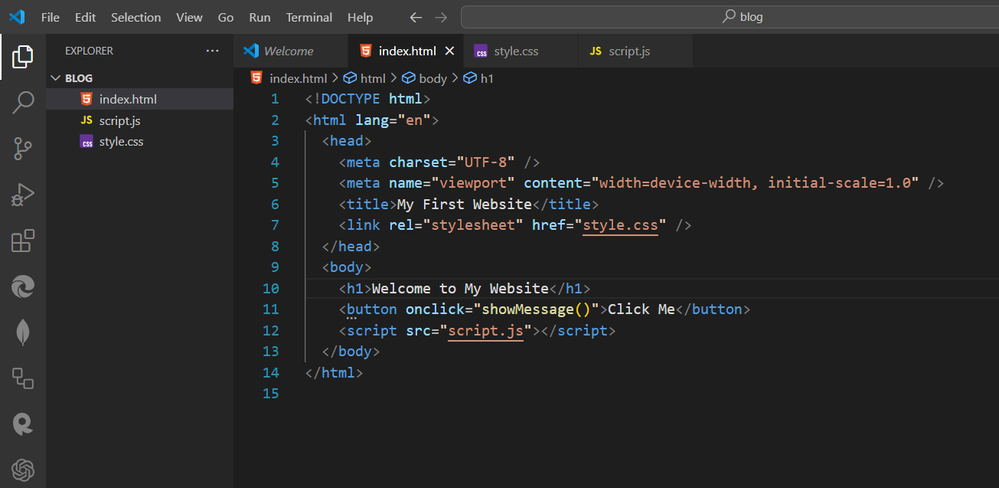
Task: Close the index.html tab
Action: point(450,51)
